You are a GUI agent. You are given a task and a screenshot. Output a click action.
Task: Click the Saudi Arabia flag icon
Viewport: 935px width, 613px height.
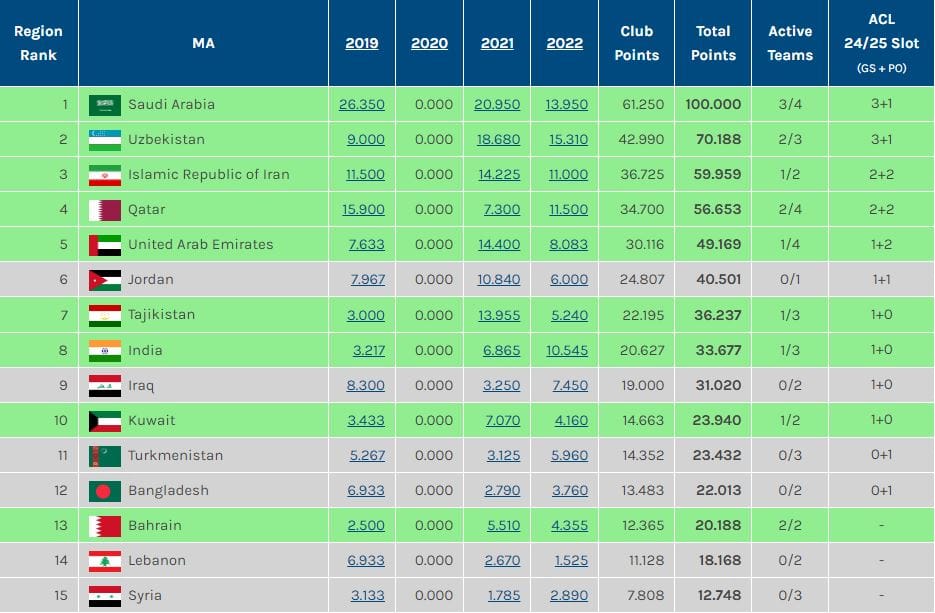coord(104,104)
